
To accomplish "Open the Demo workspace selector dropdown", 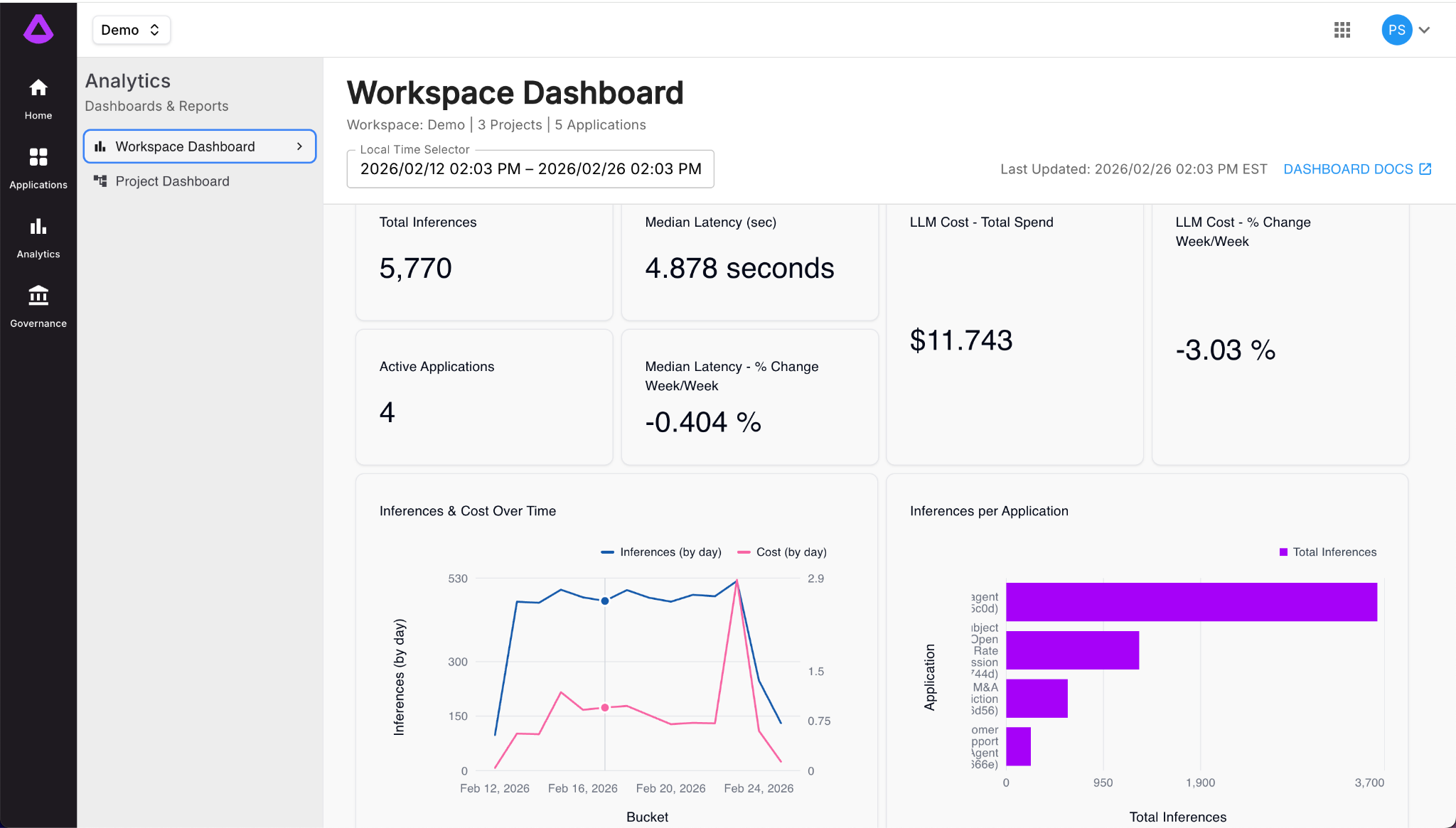I will 131,30.
